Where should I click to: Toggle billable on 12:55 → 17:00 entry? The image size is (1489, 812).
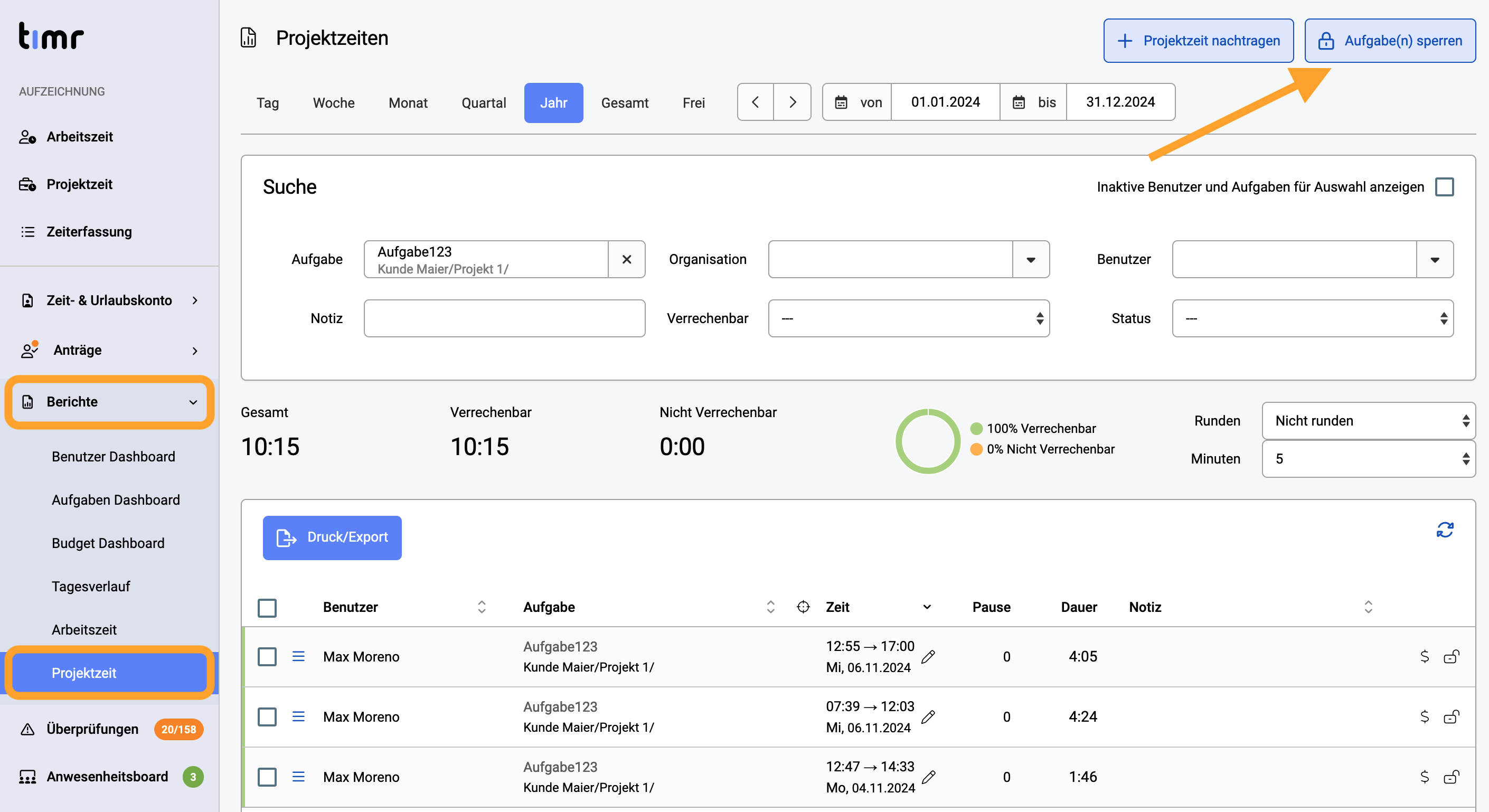pos(1424,657)
